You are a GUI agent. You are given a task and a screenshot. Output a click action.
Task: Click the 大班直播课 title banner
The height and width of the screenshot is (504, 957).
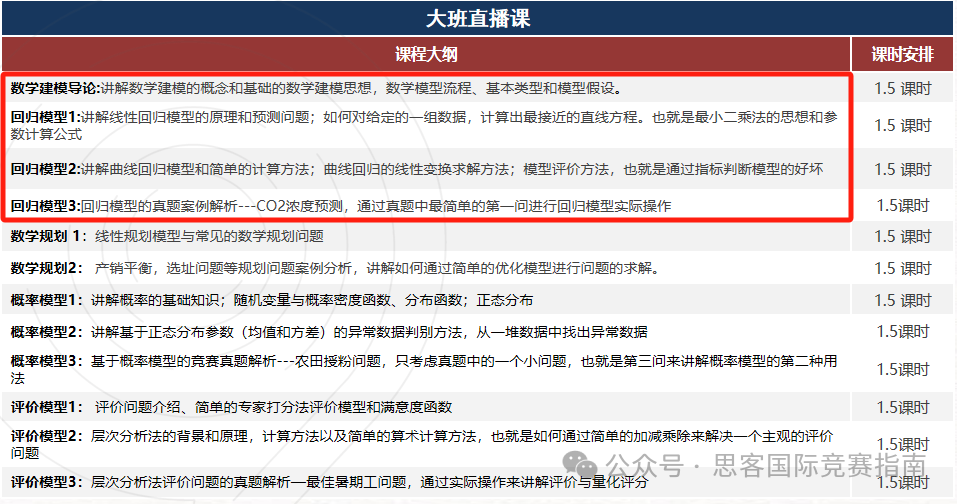(478, 18)
